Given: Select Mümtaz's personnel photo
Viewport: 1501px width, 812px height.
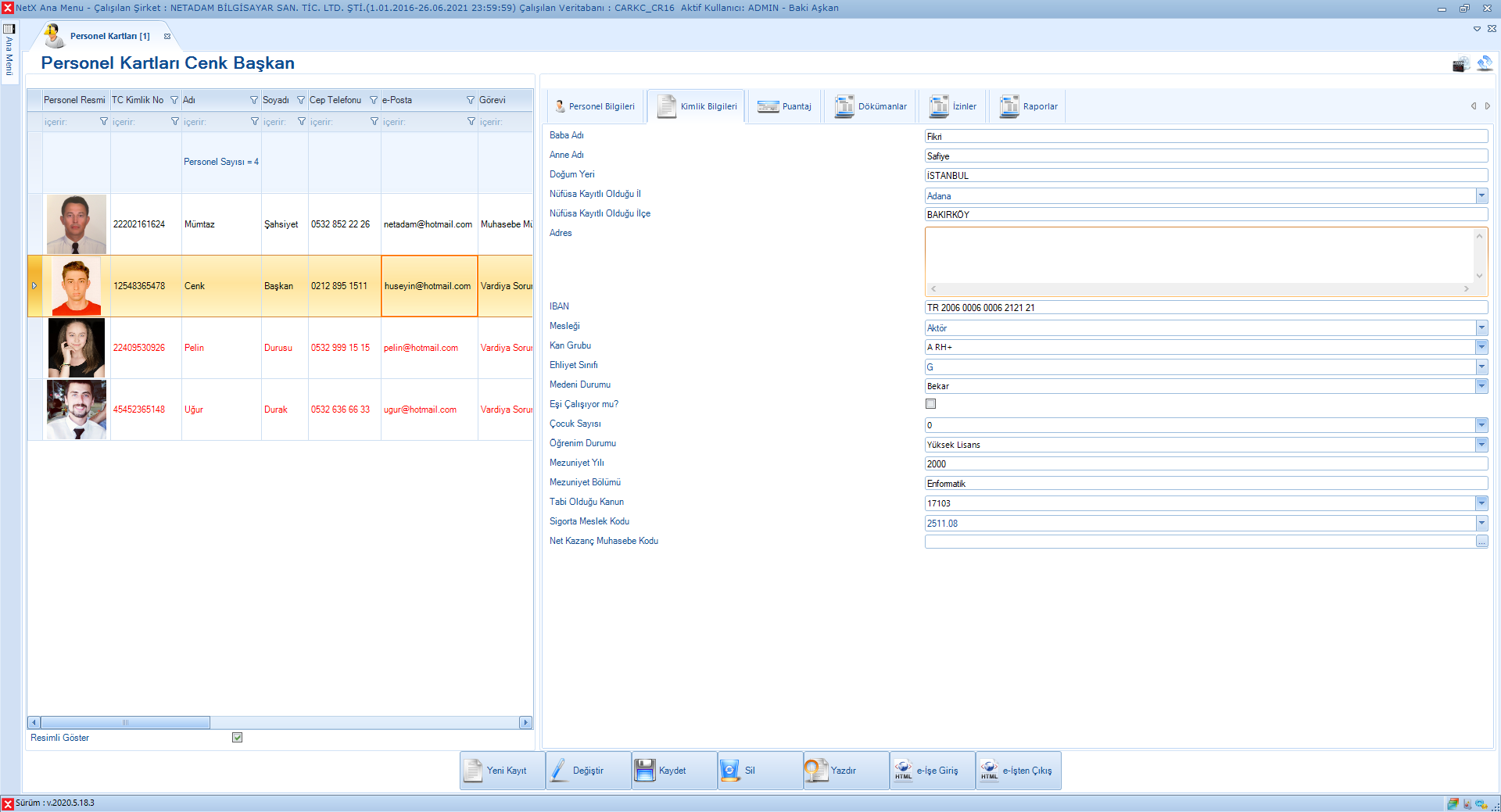Looking at the screenshot, I should tap(77, 224).
